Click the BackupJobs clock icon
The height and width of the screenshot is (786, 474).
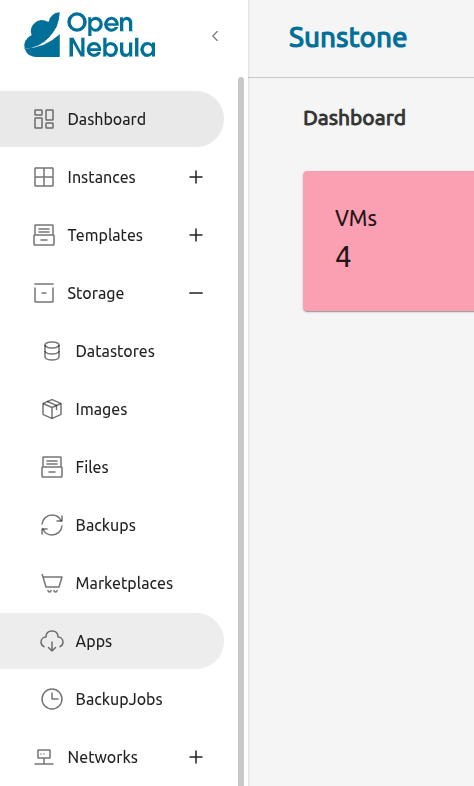(52, 699)
